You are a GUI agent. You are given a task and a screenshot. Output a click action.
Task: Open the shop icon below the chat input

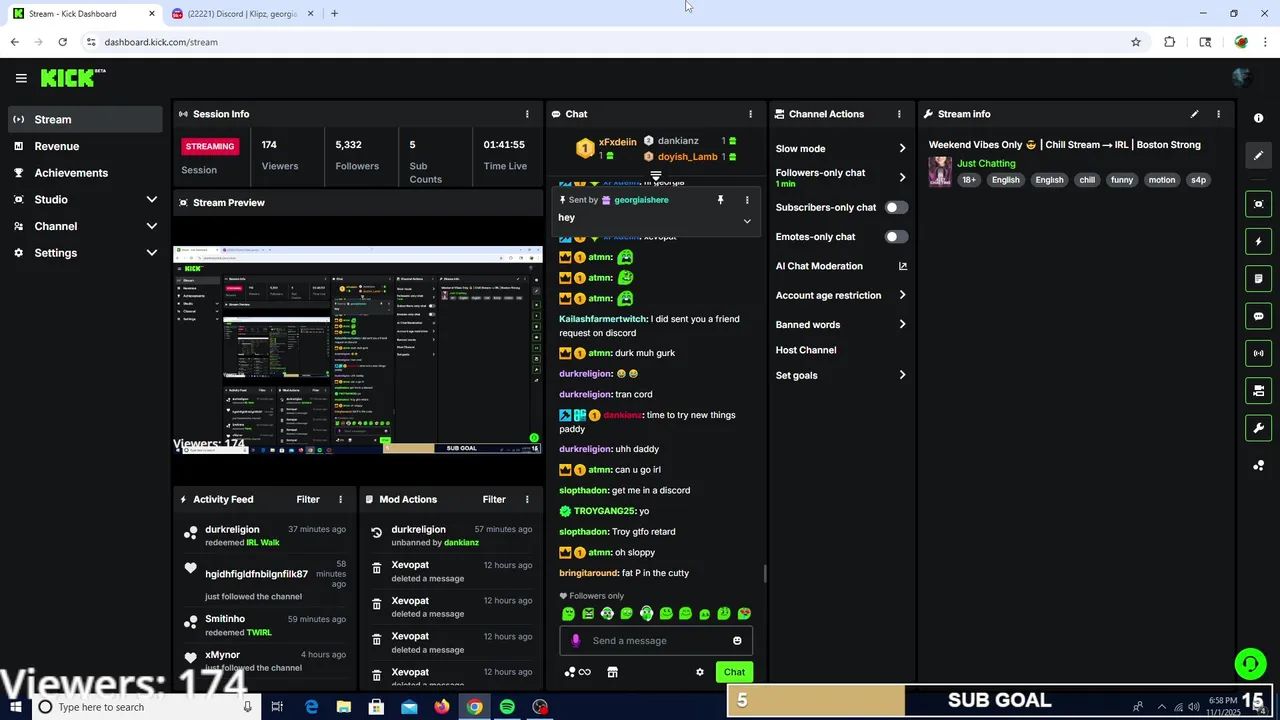(x=612, y=672)
